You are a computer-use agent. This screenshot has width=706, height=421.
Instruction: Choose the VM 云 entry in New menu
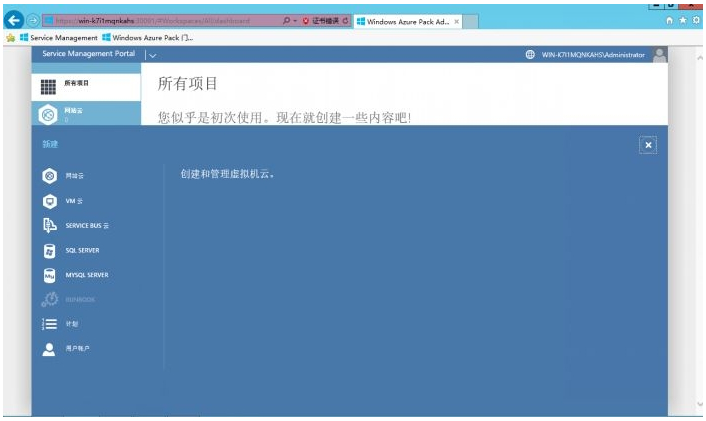[74, 201]
